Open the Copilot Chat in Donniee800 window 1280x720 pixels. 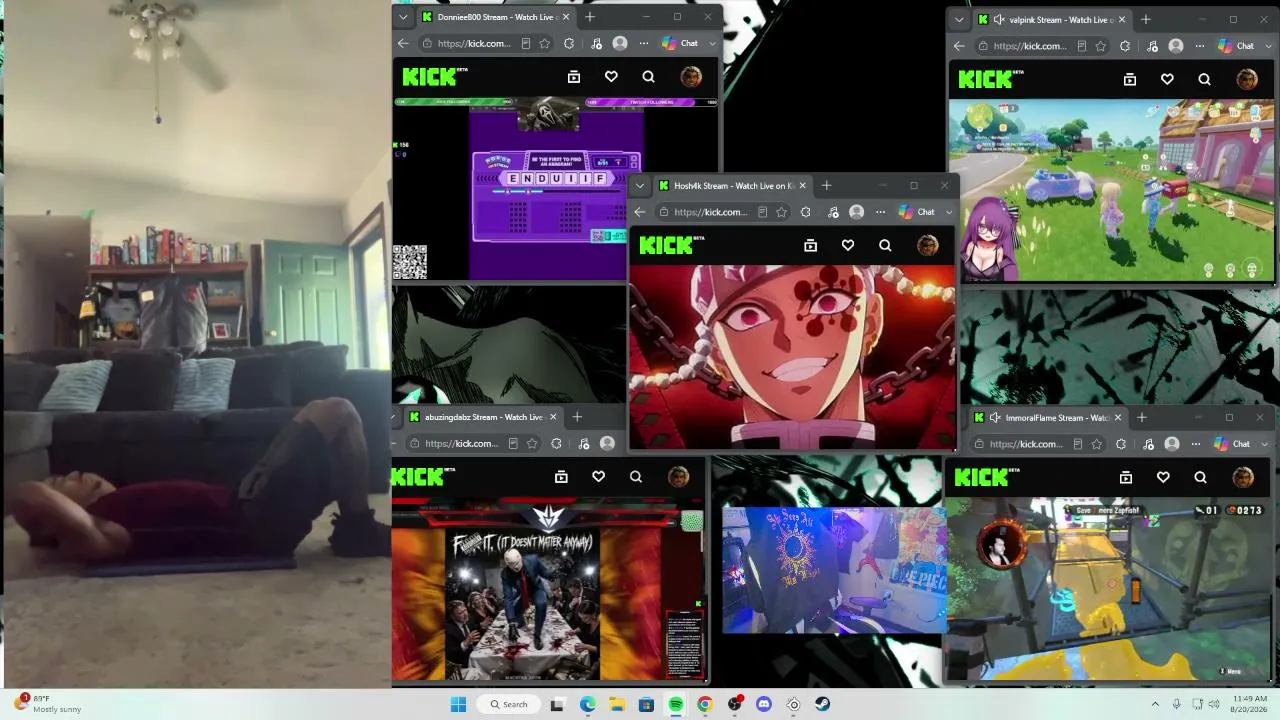click(x=681, y=44)
